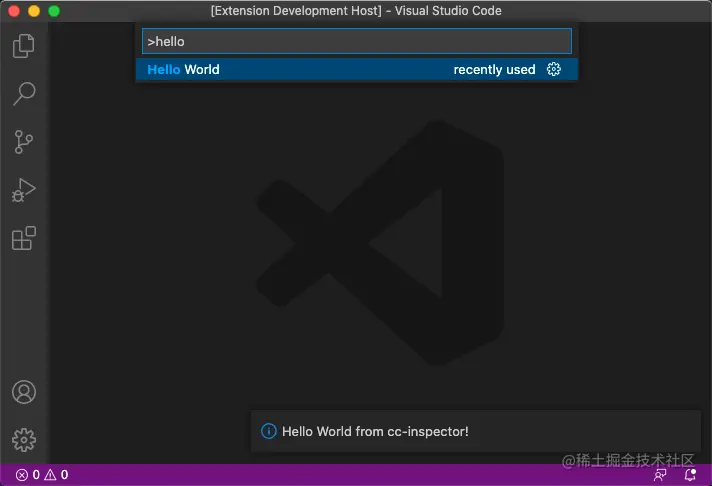Click the info icon in notification toast
712x486 pixels.
tap(268, 431)
